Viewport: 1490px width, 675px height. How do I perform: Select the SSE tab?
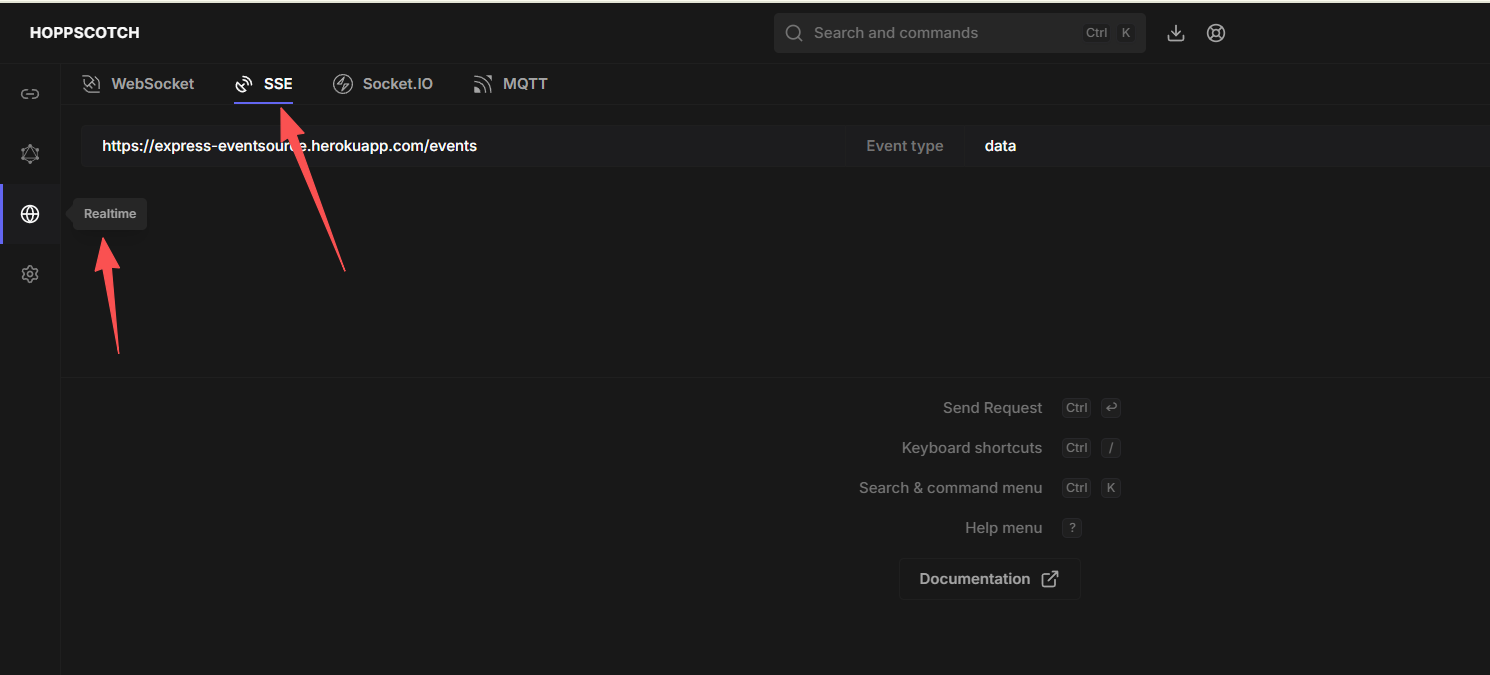click(x=264, y=84)
